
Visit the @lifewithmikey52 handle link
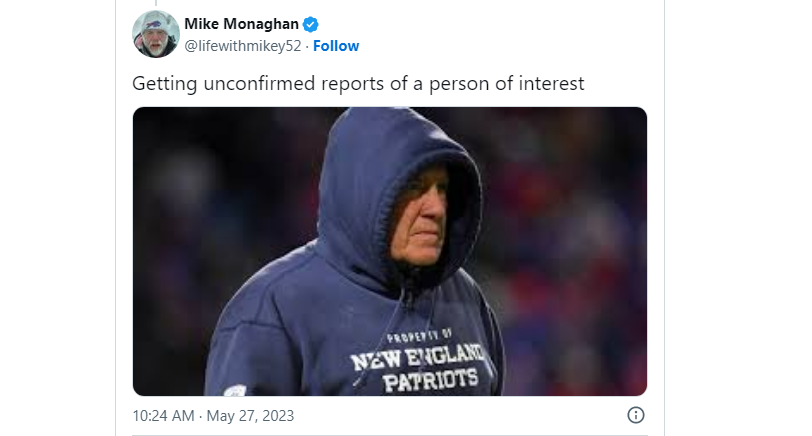tap(243, 46)
